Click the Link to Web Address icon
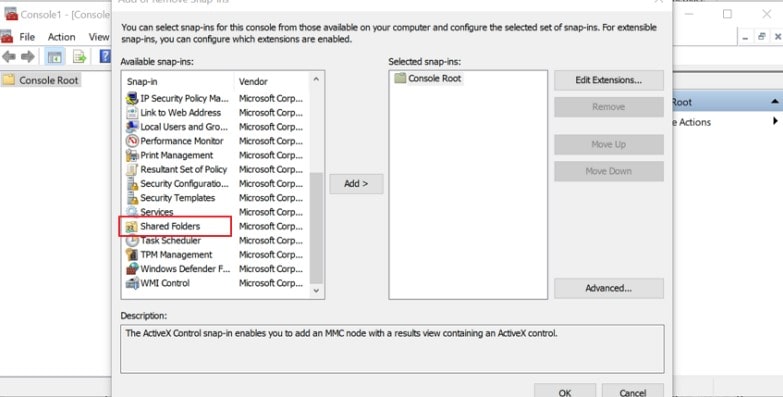 click(x=132, y=112)
